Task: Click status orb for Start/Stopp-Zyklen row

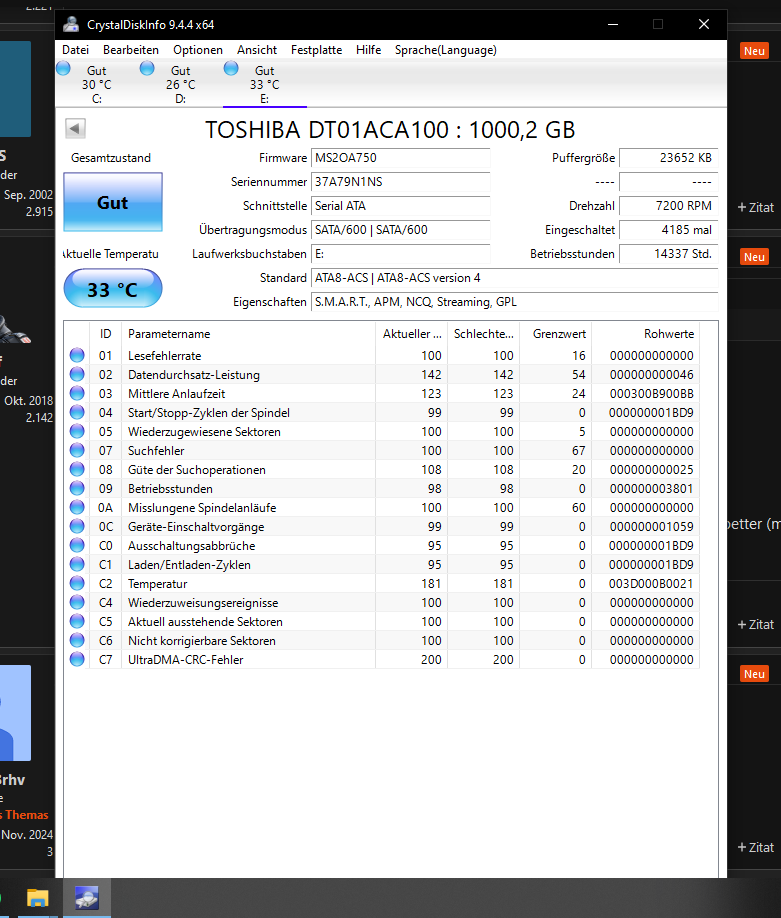Action: coord(77,412)
